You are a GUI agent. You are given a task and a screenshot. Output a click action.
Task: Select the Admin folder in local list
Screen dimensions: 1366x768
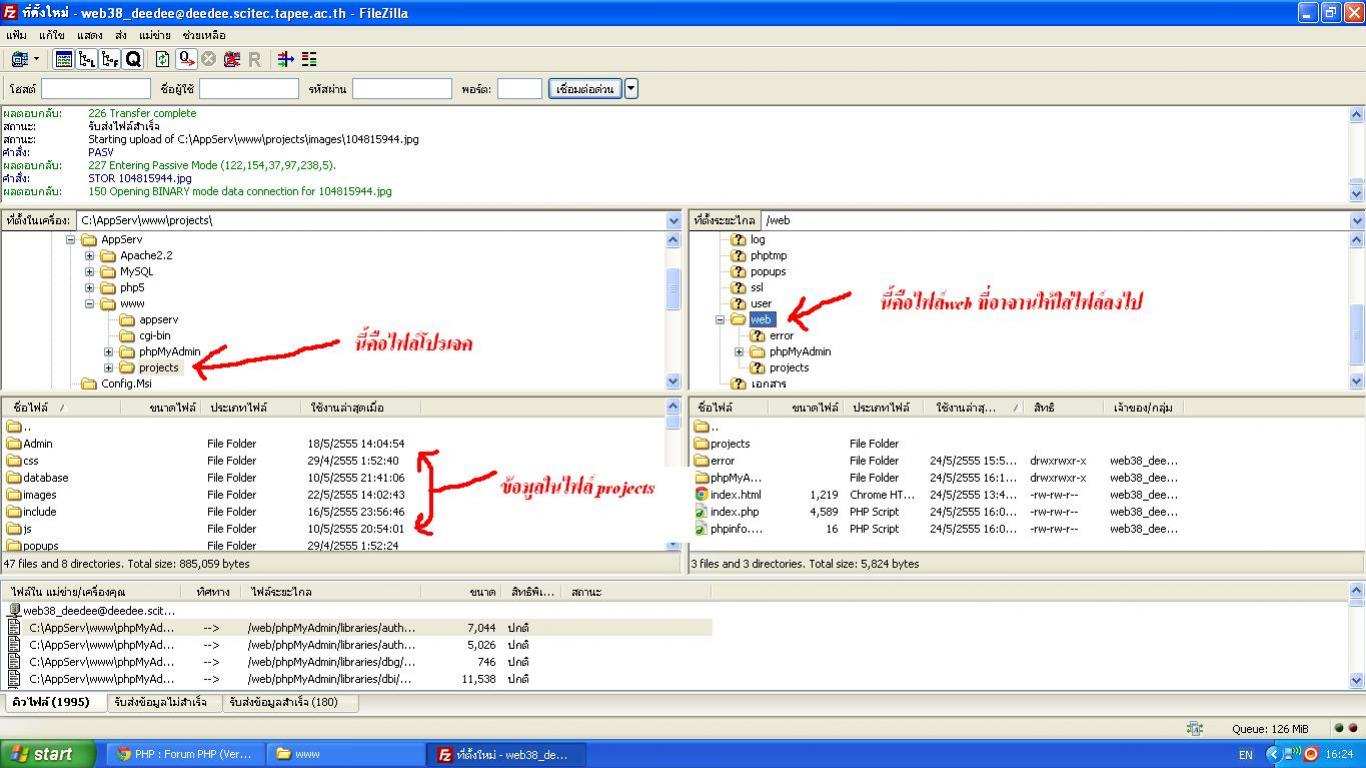tap(38, 444)
